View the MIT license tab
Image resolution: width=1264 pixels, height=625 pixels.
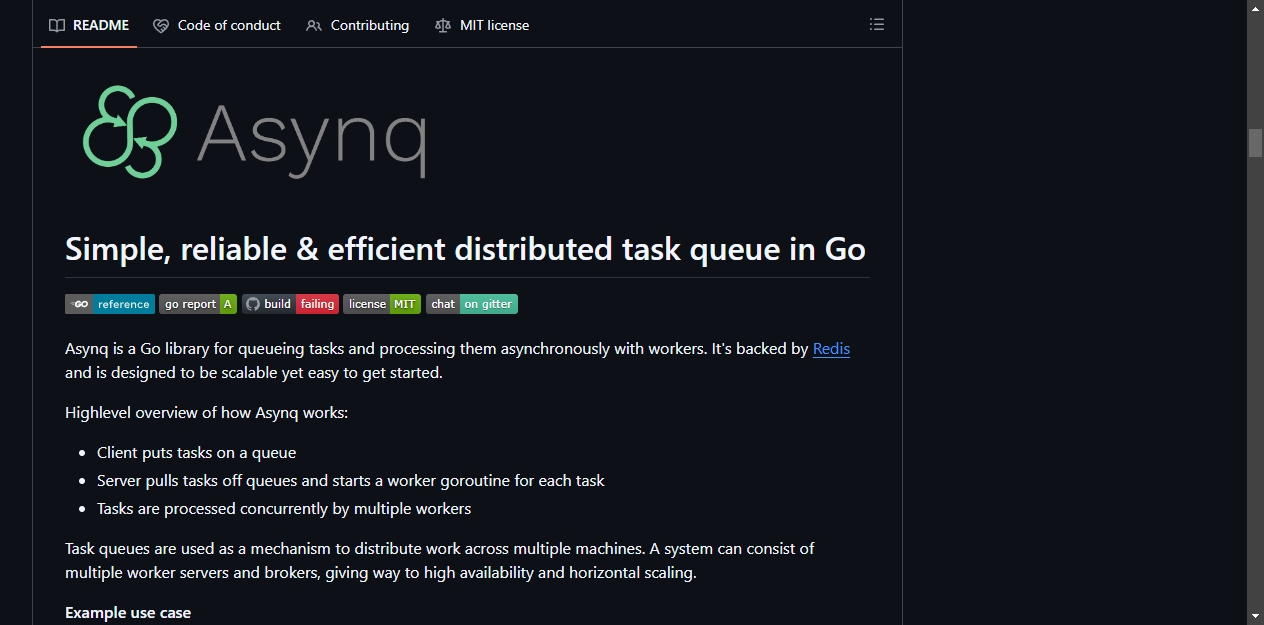(482, 25)
